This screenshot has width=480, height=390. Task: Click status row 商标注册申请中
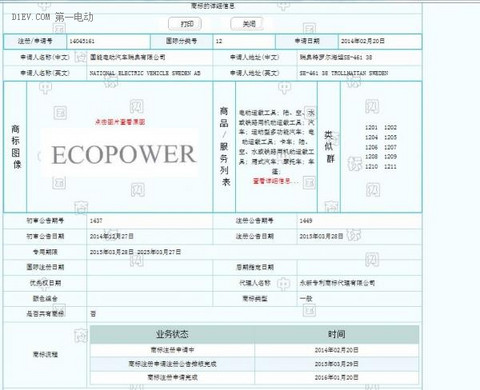click(172, 350)
